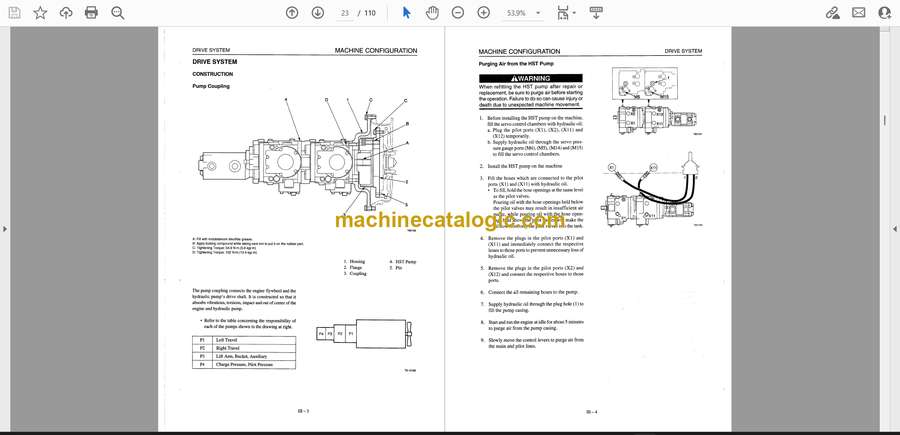Go to previous page with up arrow

pos(292,13)
